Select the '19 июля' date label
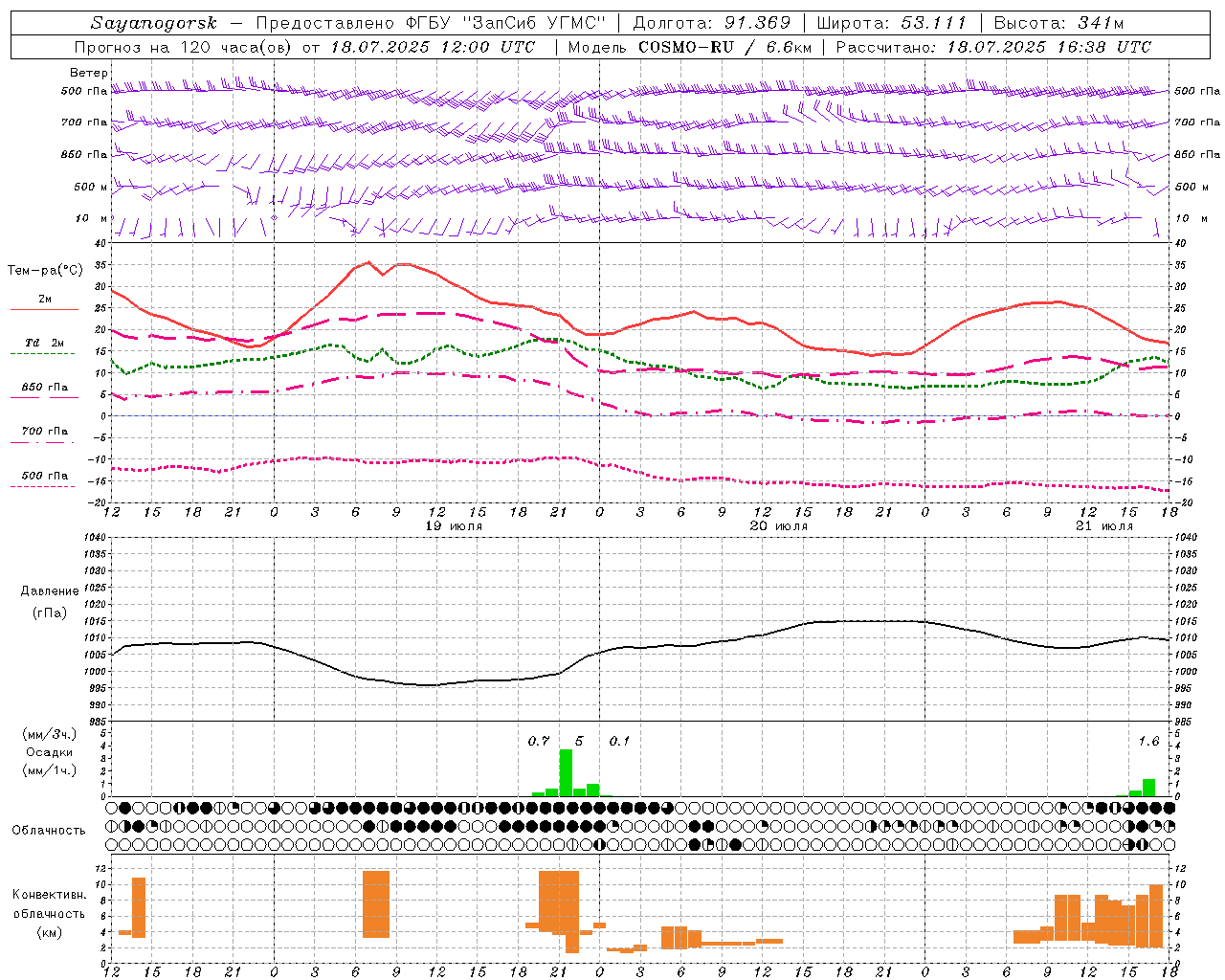 pos(454,526)
